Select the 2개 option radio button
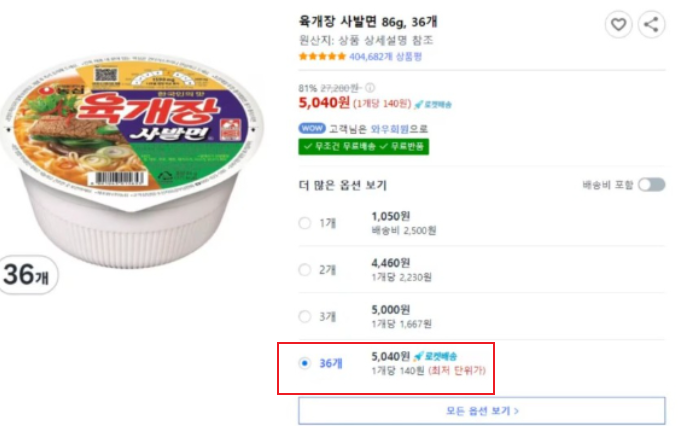The image size is (686, 433). 305,269
